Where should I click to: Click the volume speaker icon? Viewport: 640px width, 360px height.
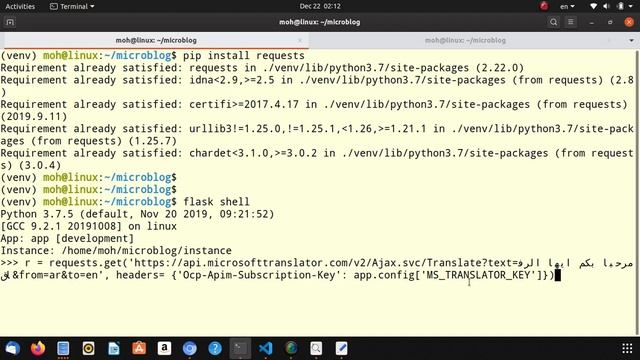coord(607,6)
